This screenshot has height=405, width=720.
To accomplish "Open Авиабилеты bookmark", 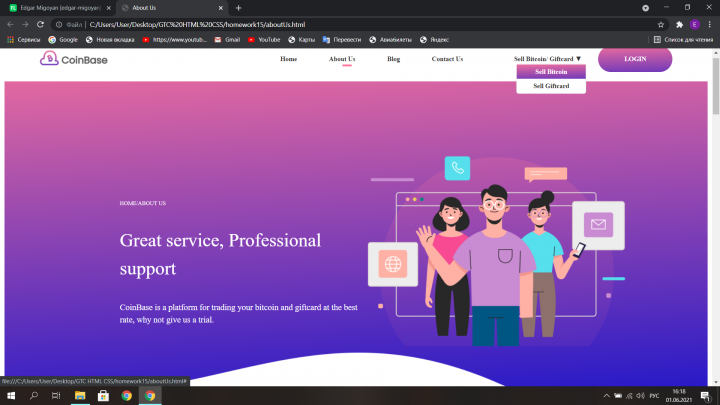I will pyautogui.click(x=390, y=40).
